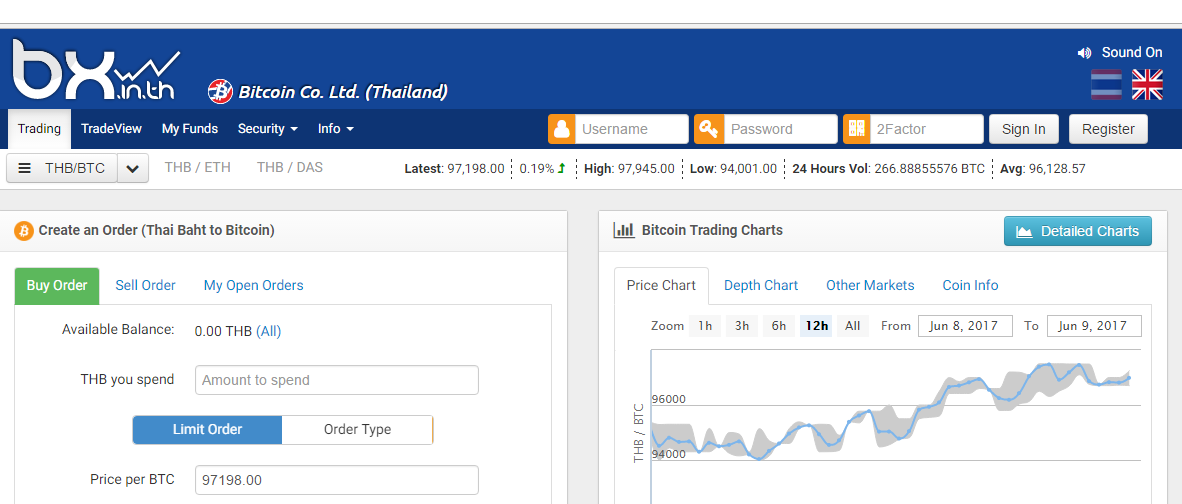Click the Latest price 97,198.00 text
This screenshot has width=1182, height=504.
coord(455,169)
